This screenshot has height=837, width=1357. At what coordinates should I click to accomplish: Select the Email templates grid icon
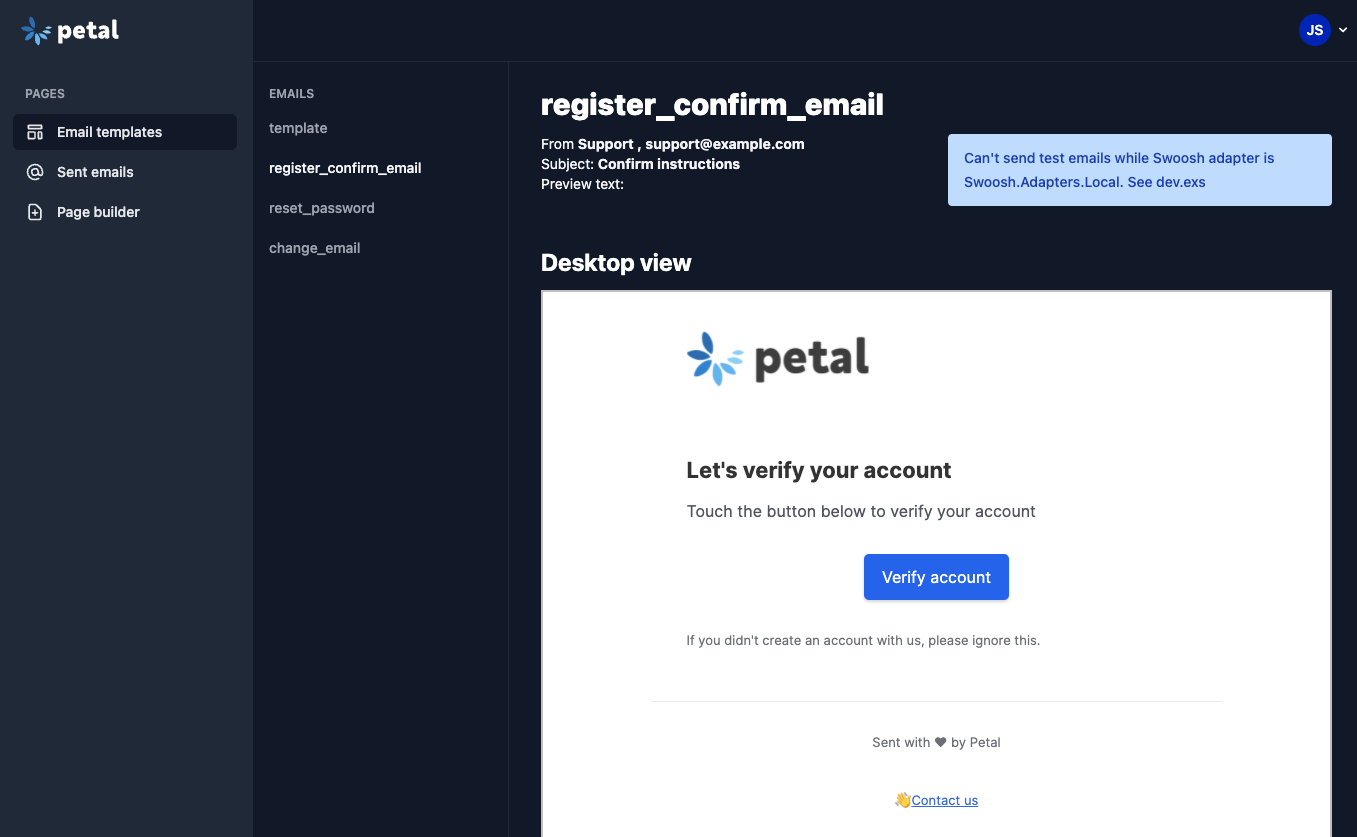(35, 131)
